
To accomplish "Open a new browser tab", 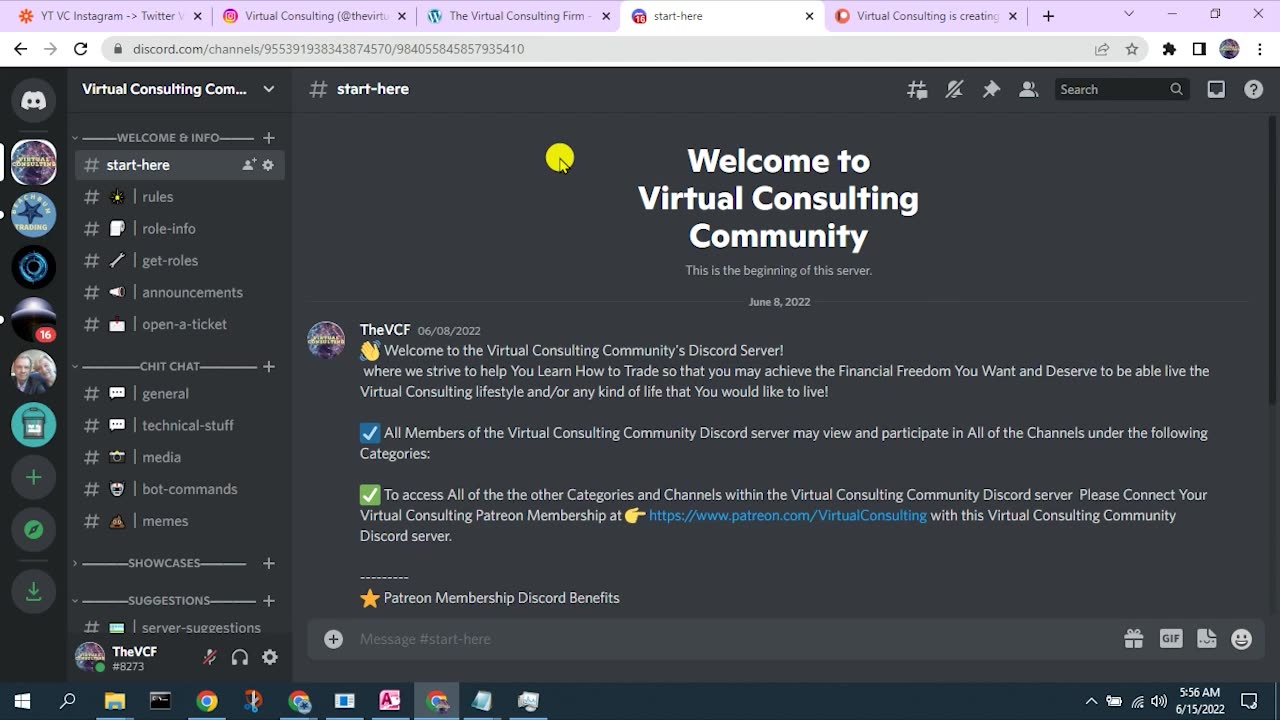I will click(1048, 16).
